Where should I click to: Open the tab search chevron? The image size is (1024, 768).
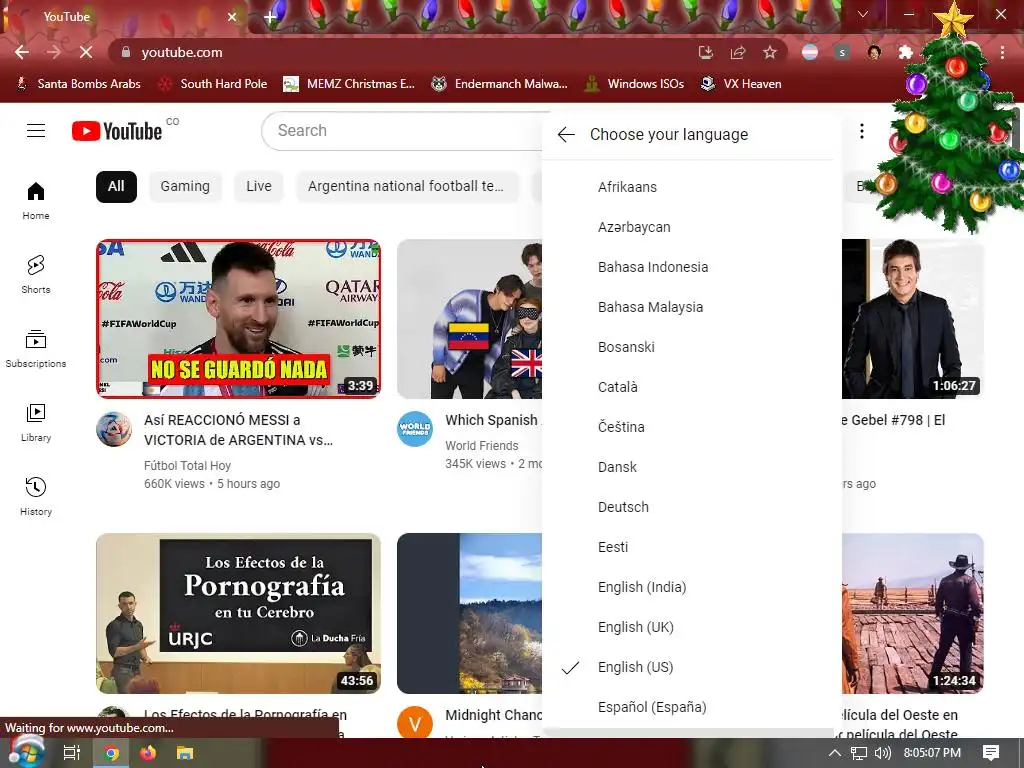point(863,14)
